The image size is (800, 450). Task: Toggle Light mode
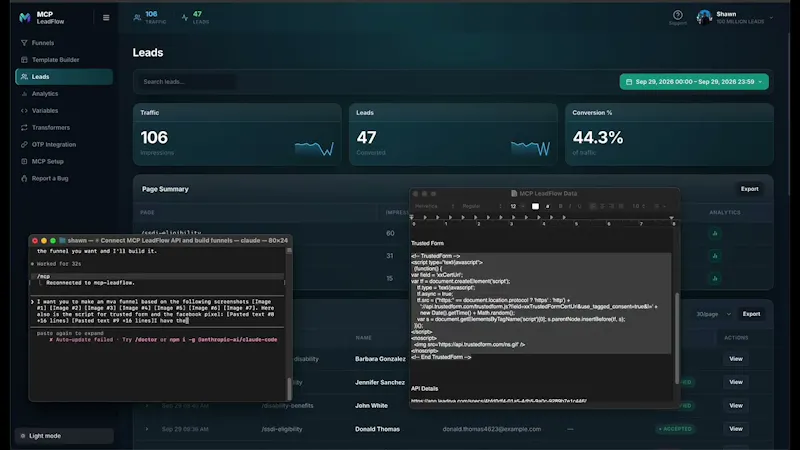coord(64,436)
